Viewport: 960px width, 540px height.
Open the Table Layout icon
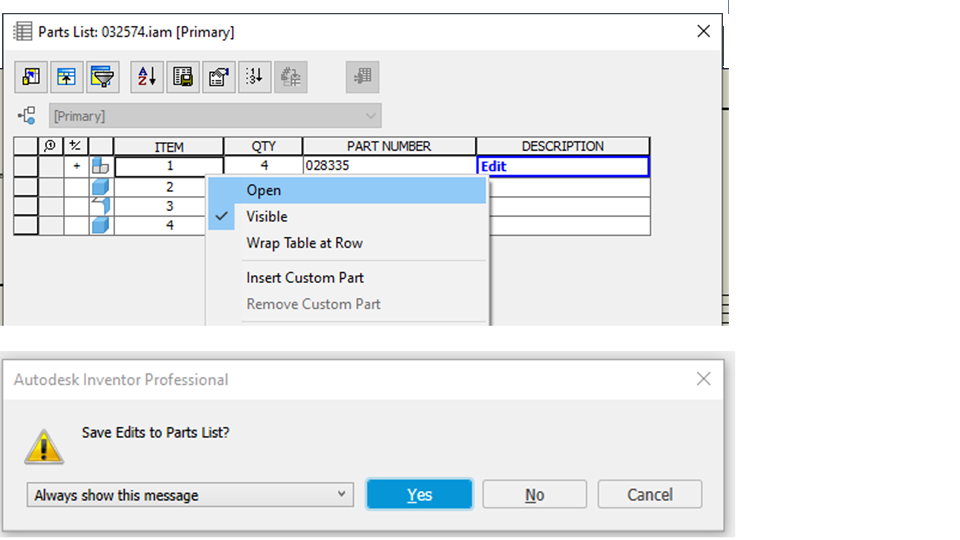pos(219,77)
